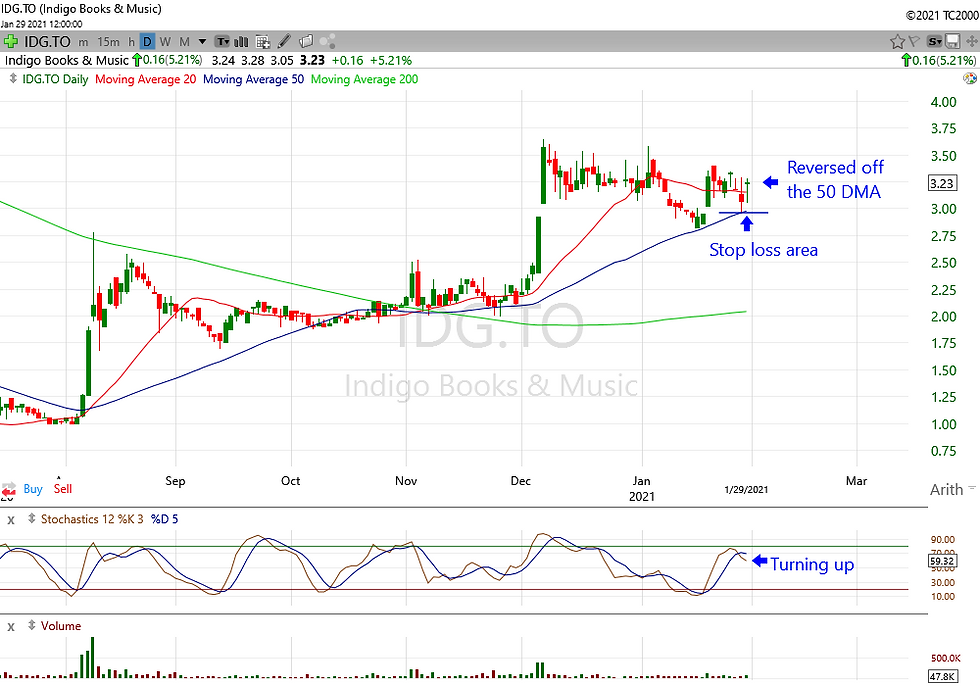Screen dimensions: 980x686
Task: Switch to the Weekly W timeframe
Action: tap(165, 42)
